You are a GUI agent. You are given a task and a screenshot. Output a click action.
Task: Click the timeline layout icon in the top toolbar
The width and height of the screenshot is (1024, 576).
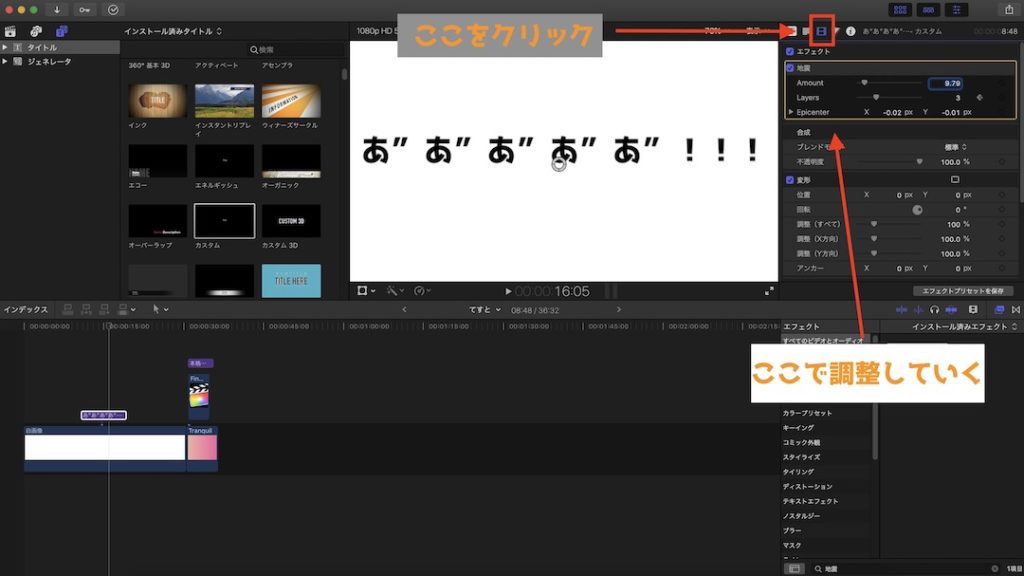[x=956, y=9]
